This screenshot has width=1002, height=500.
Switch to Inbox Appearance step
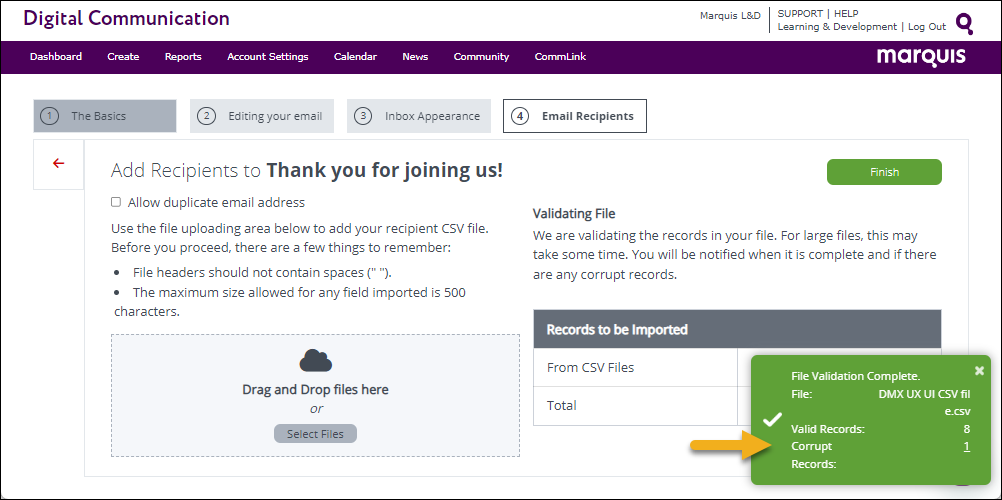419,116
